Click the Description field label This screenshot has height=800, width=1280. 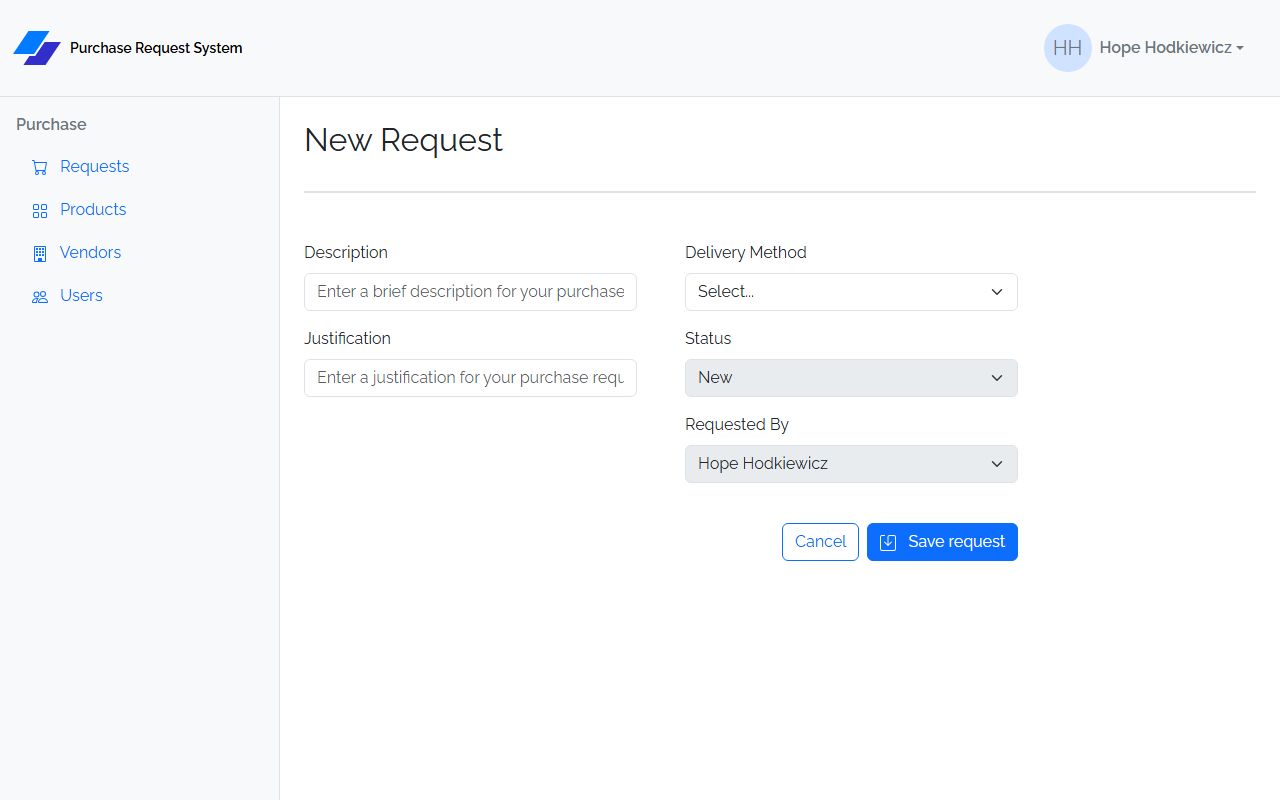346,253
